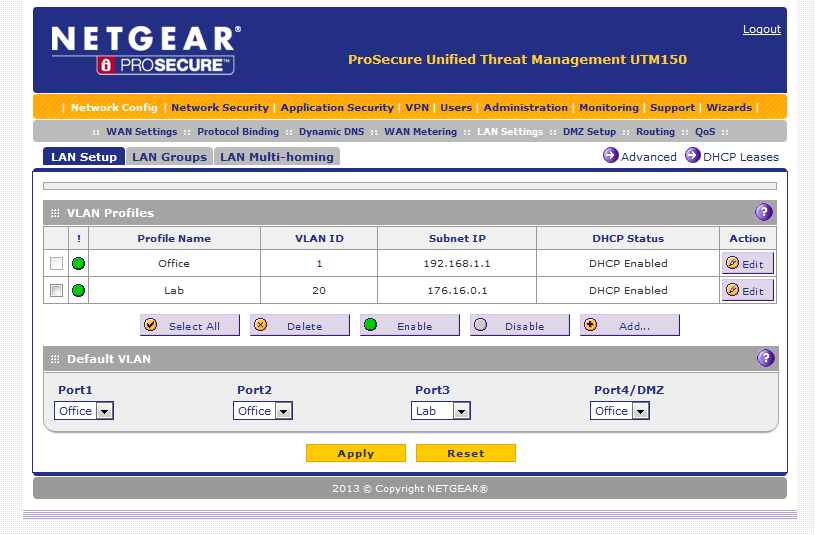Check the Lab profile checkbox
815x535 pixels.
click(x=57, y=291)
